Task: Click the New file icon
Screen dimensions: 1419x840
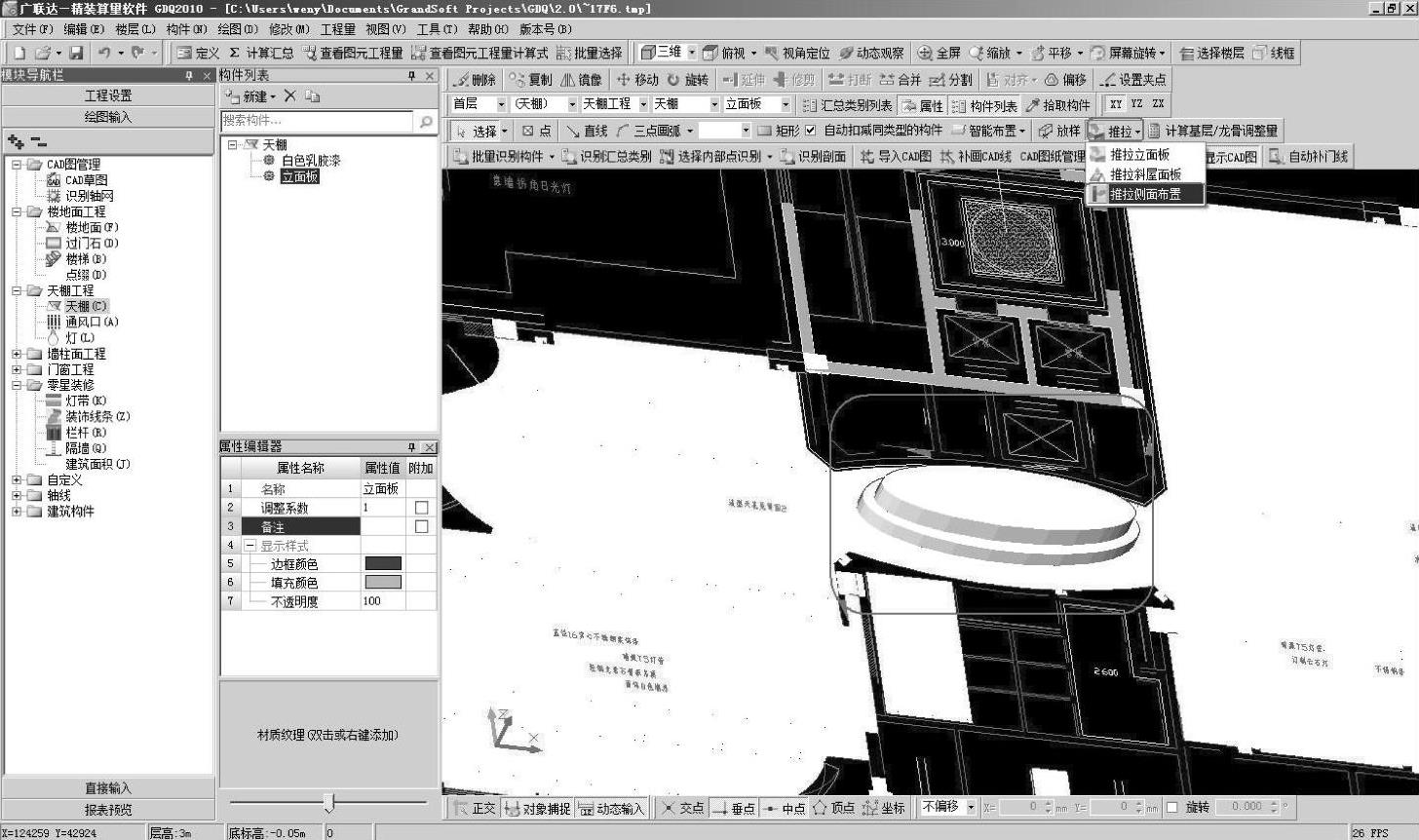Action: tap(19, 53)
